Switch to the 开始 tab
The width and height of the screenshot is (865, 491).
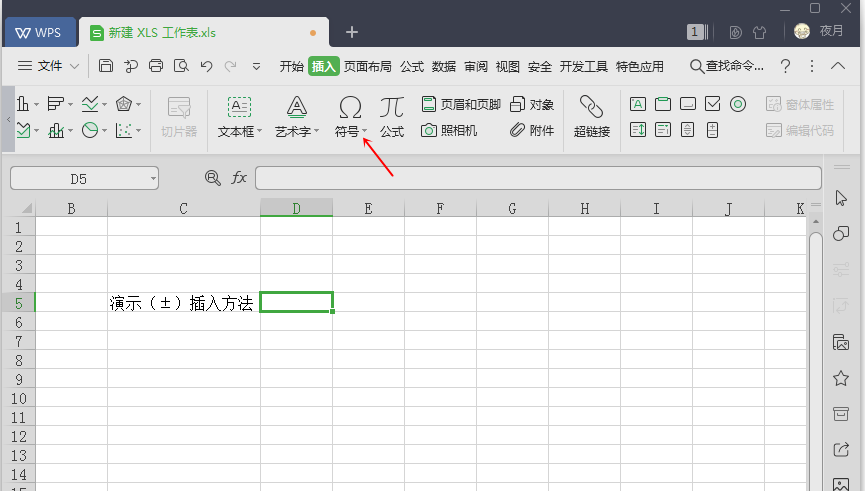[291, 67]
